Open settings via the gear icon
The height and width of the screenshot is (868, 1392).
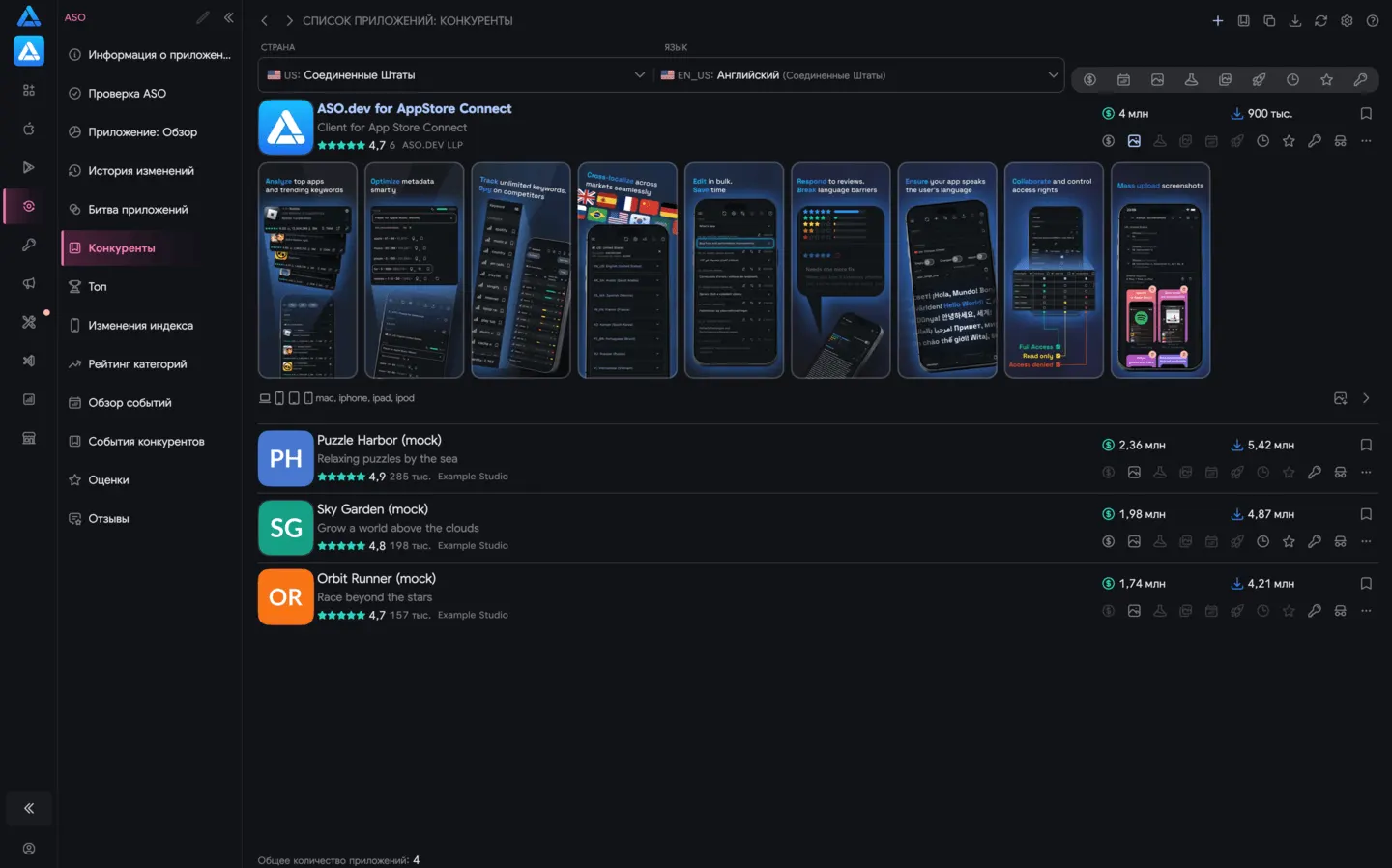1347,20
